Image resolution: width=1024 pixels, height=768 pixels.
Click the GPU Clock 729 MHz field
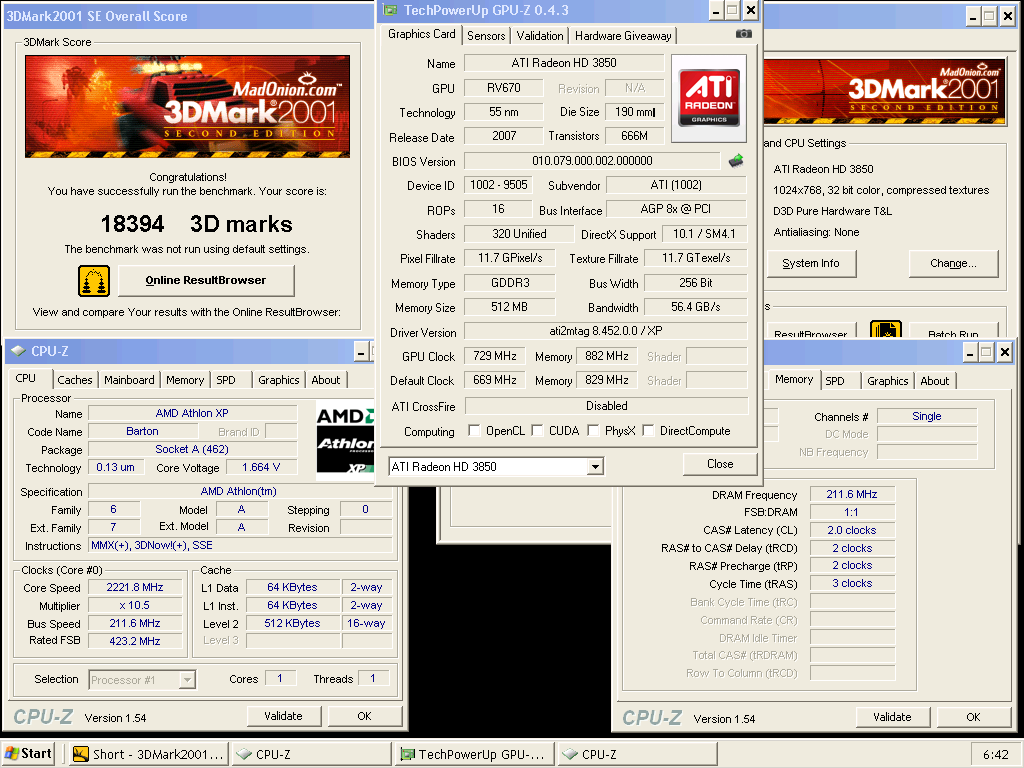494,357
